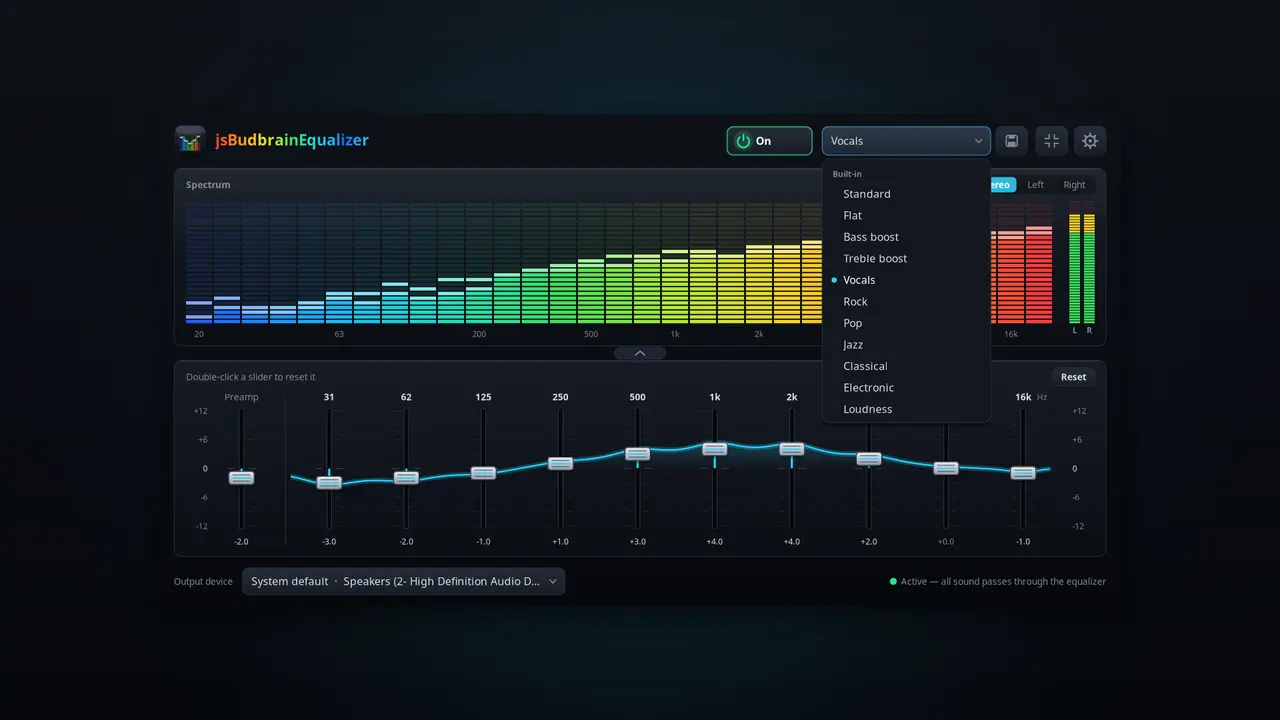This screenshot has height=720, width=1280.
Task: Click the 1k band slider handle
Action: [715, 449]
